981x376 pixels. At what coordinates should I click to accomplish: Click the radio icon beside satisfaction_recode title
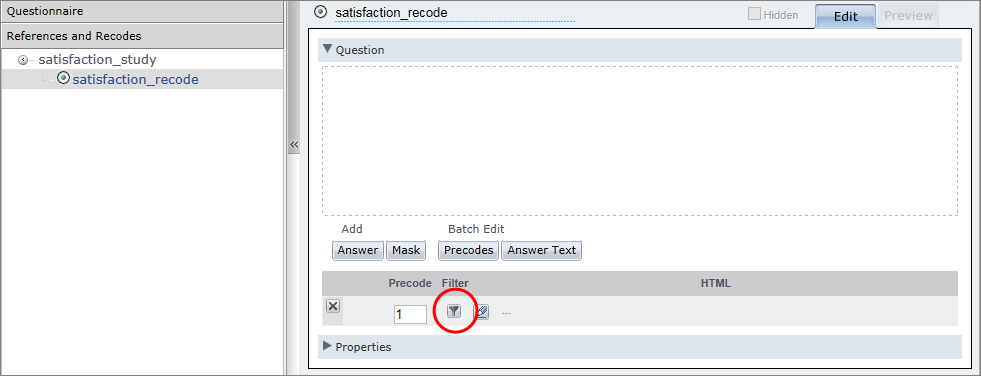pyautogui.click(x=320, y=12)
